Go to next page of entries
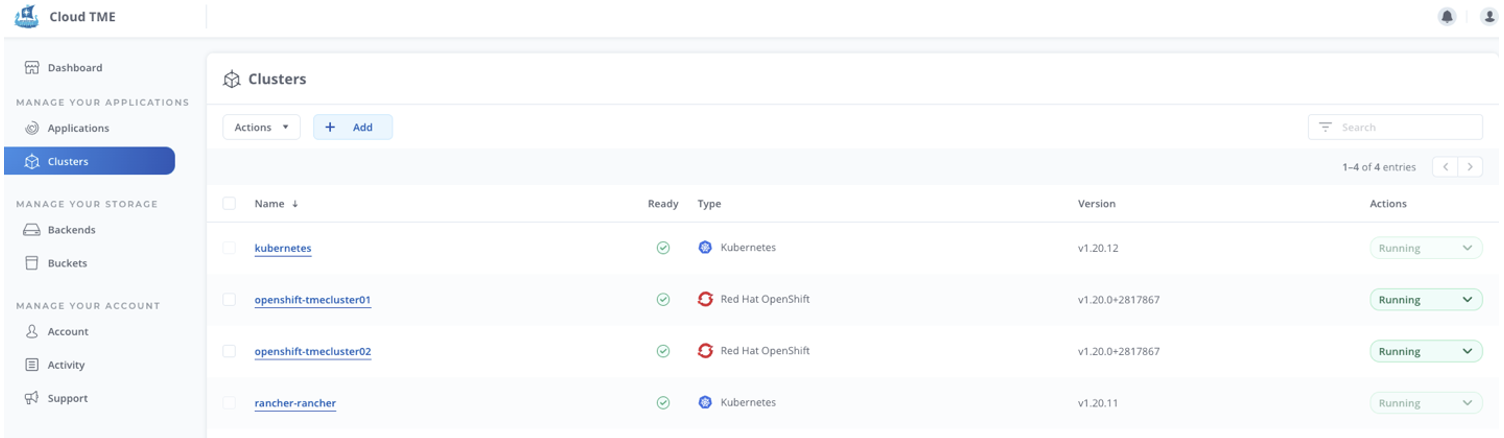 click(x=1470, y=167)
